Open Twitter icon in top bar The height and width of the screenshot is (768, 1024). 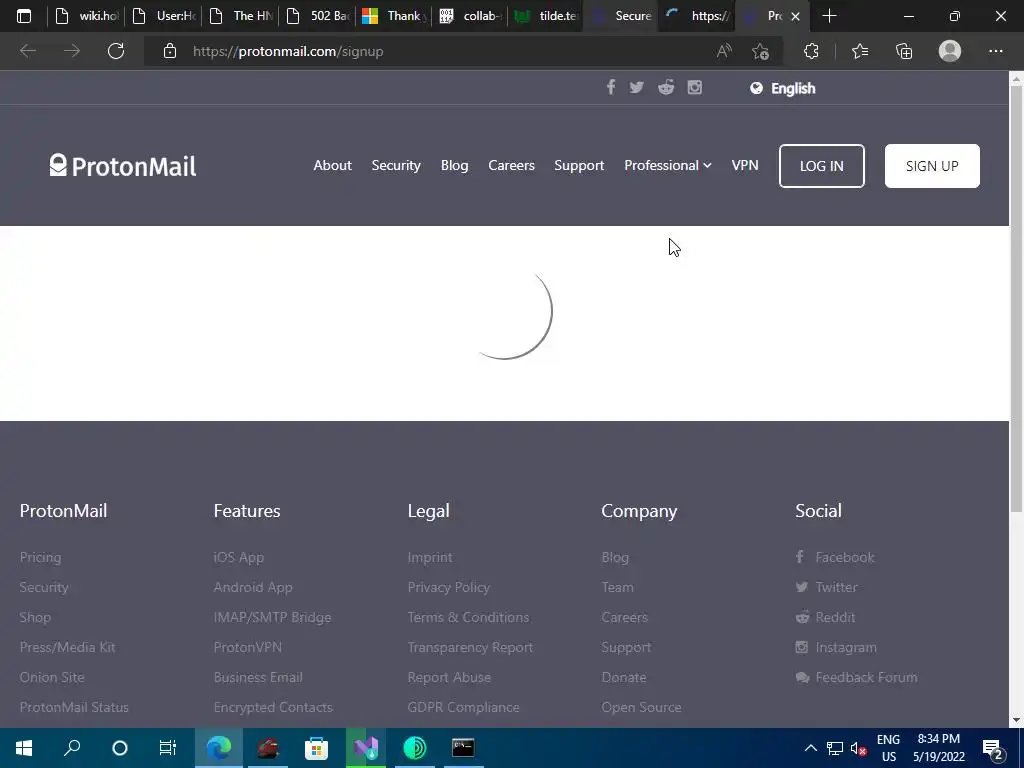tap(637, 88)
